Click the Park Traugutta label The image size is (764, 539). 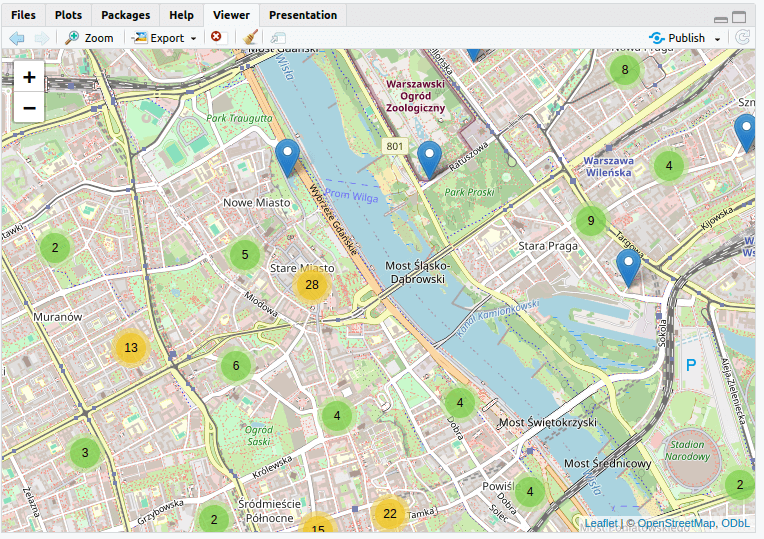(239, 118)
